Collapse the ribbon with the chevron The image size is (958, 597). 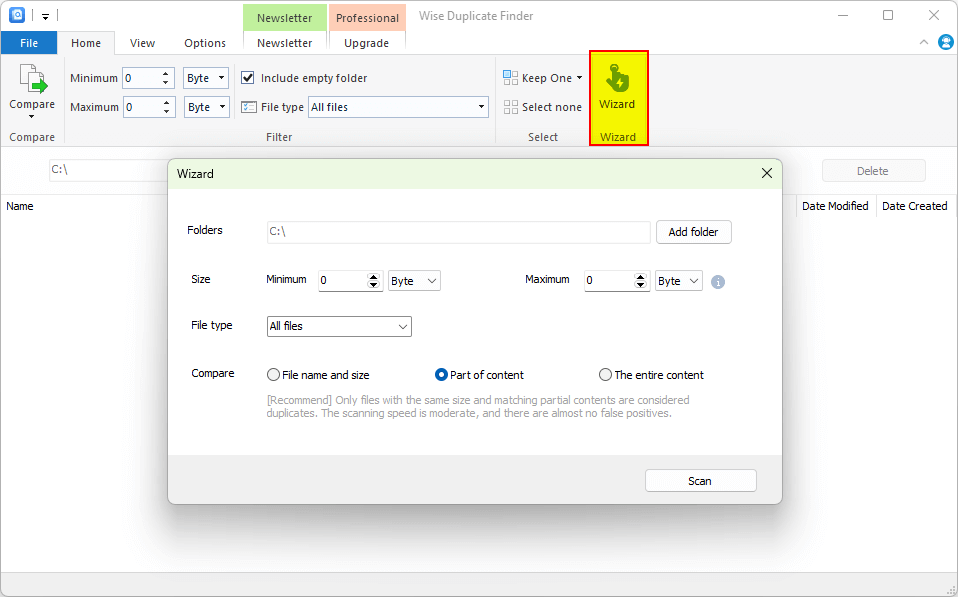[924, 42]
